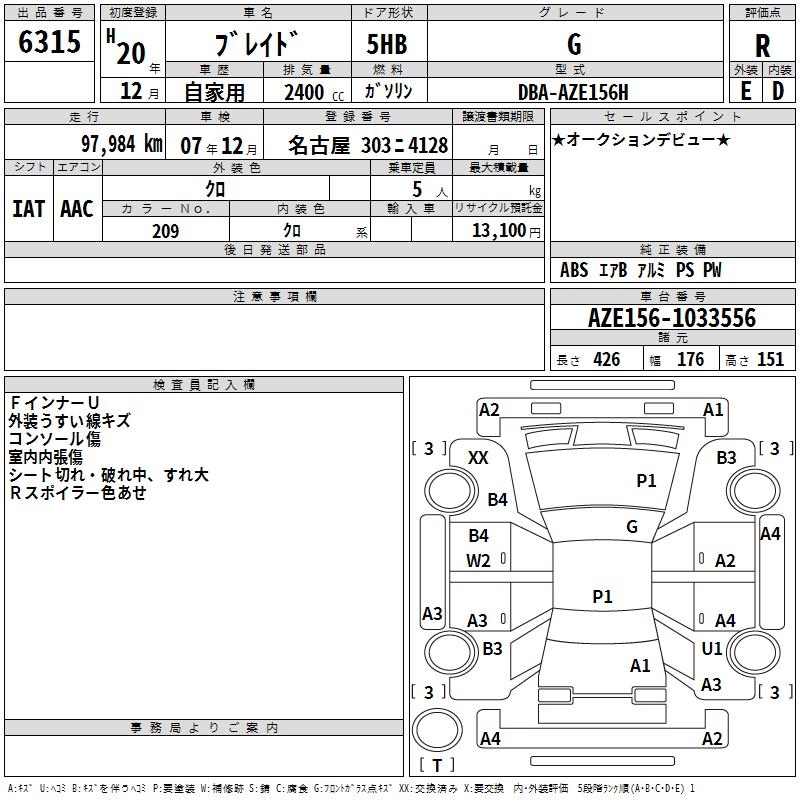The image size is (800, 800).
Task: Click the U1 dent marker near rear
Action: [711, 648]
